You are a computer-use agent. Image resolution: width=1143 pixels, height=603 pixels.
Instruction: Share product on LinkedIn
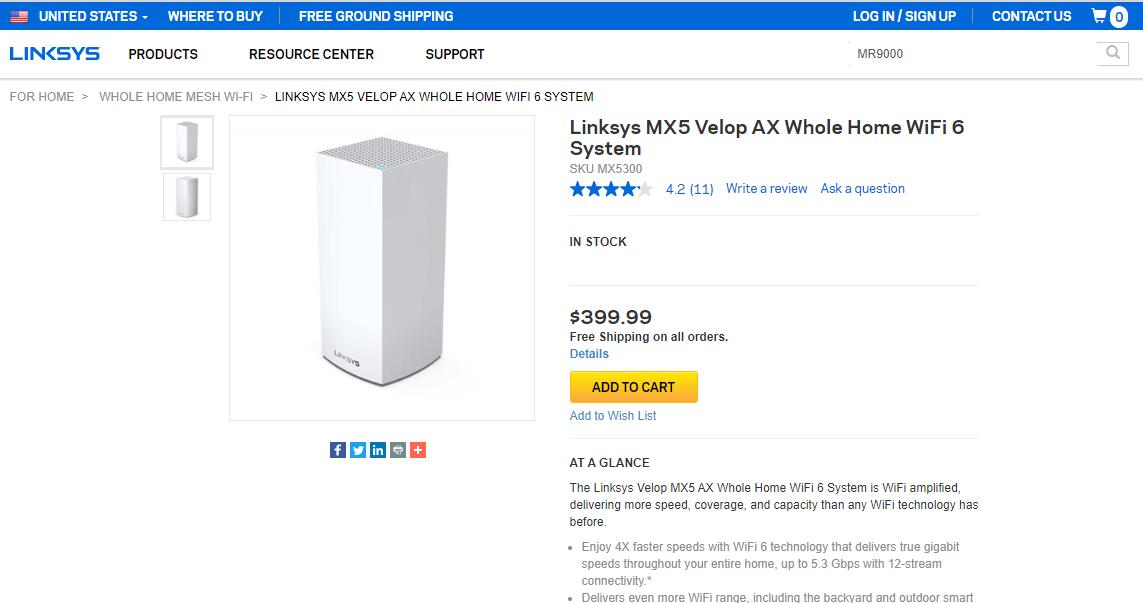(378, 450)
